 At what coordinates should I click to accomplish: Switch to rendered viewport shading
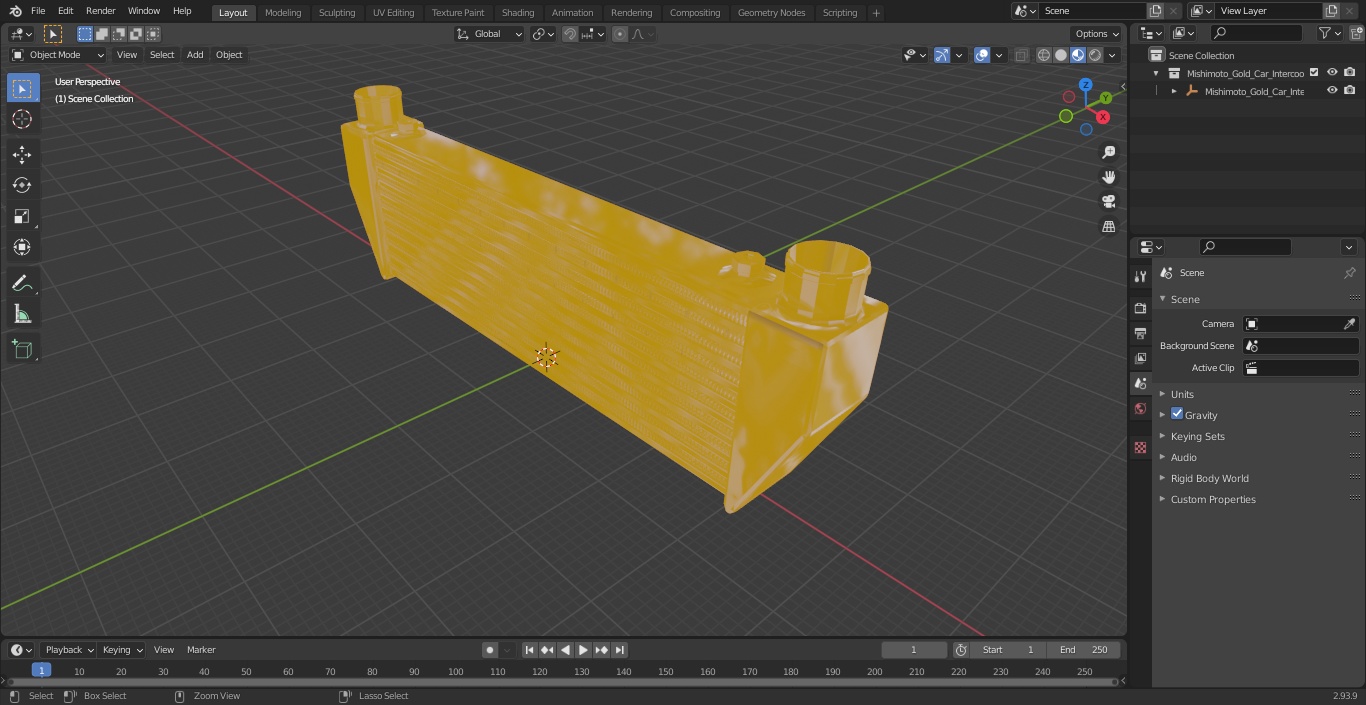pos(1095,55)
